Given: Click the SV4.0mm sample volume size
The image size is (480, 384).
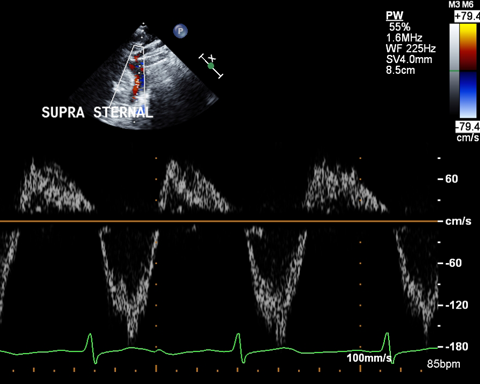Looking at the screenshot, I should coord(409,60).
